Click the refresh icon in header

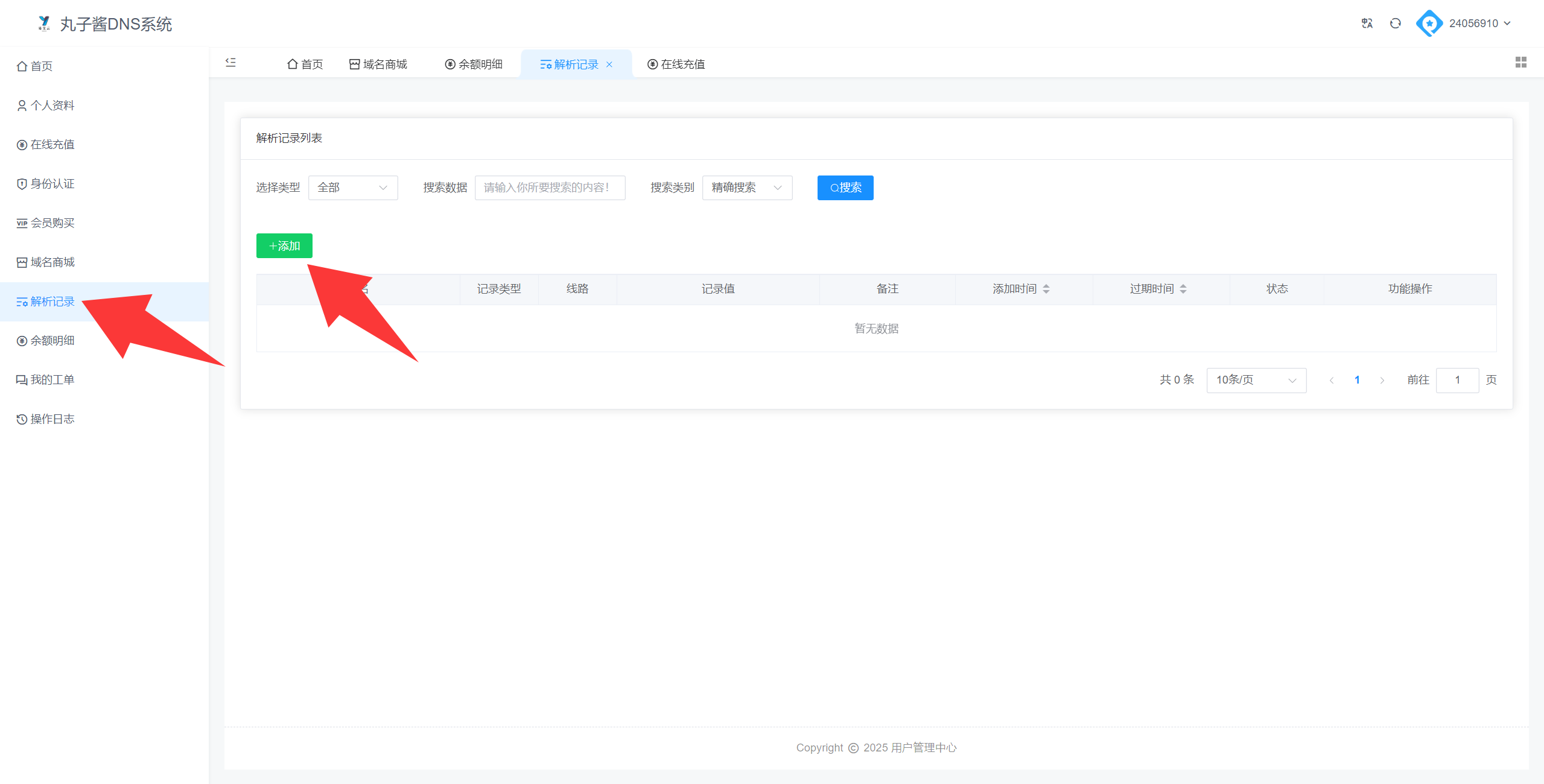(1395, 24)
